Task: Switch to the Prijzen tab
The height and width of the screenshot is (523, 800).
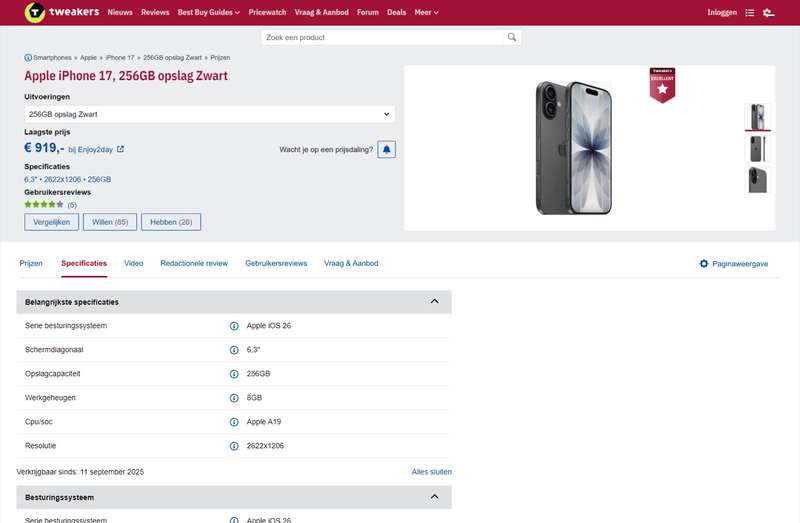Action: [31, 263]
